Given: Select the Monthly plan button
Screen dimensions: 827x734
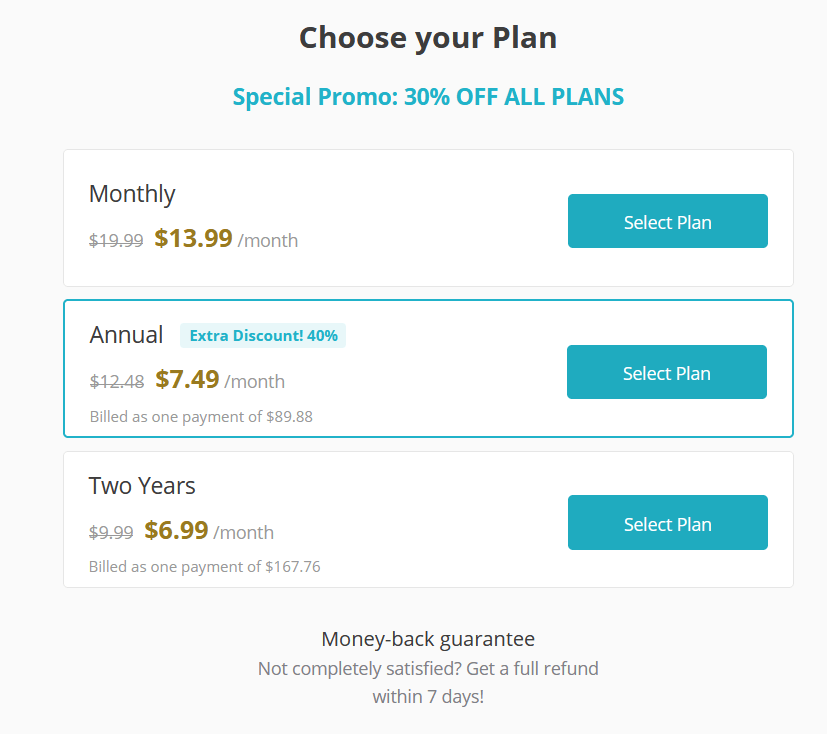Looking at the screenshot, I should [667, 222].
